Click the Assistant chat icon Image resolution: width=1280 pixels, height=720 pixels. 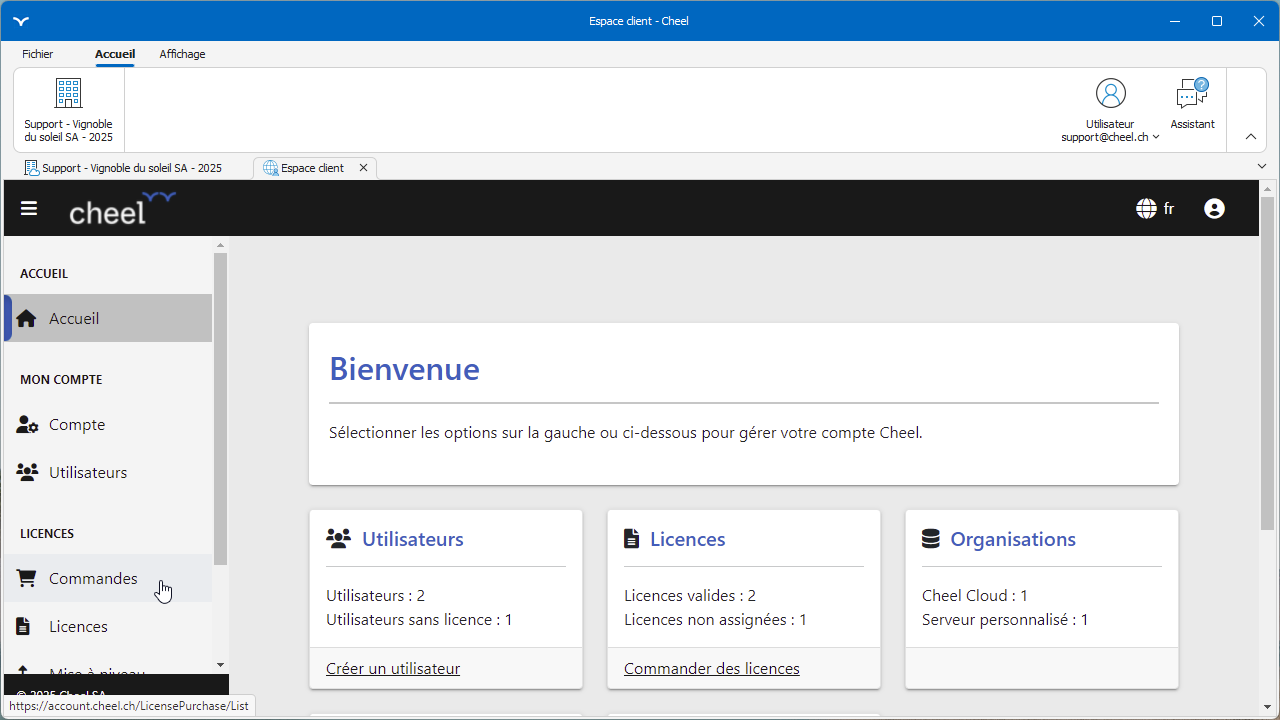(x=1192, y=94)
